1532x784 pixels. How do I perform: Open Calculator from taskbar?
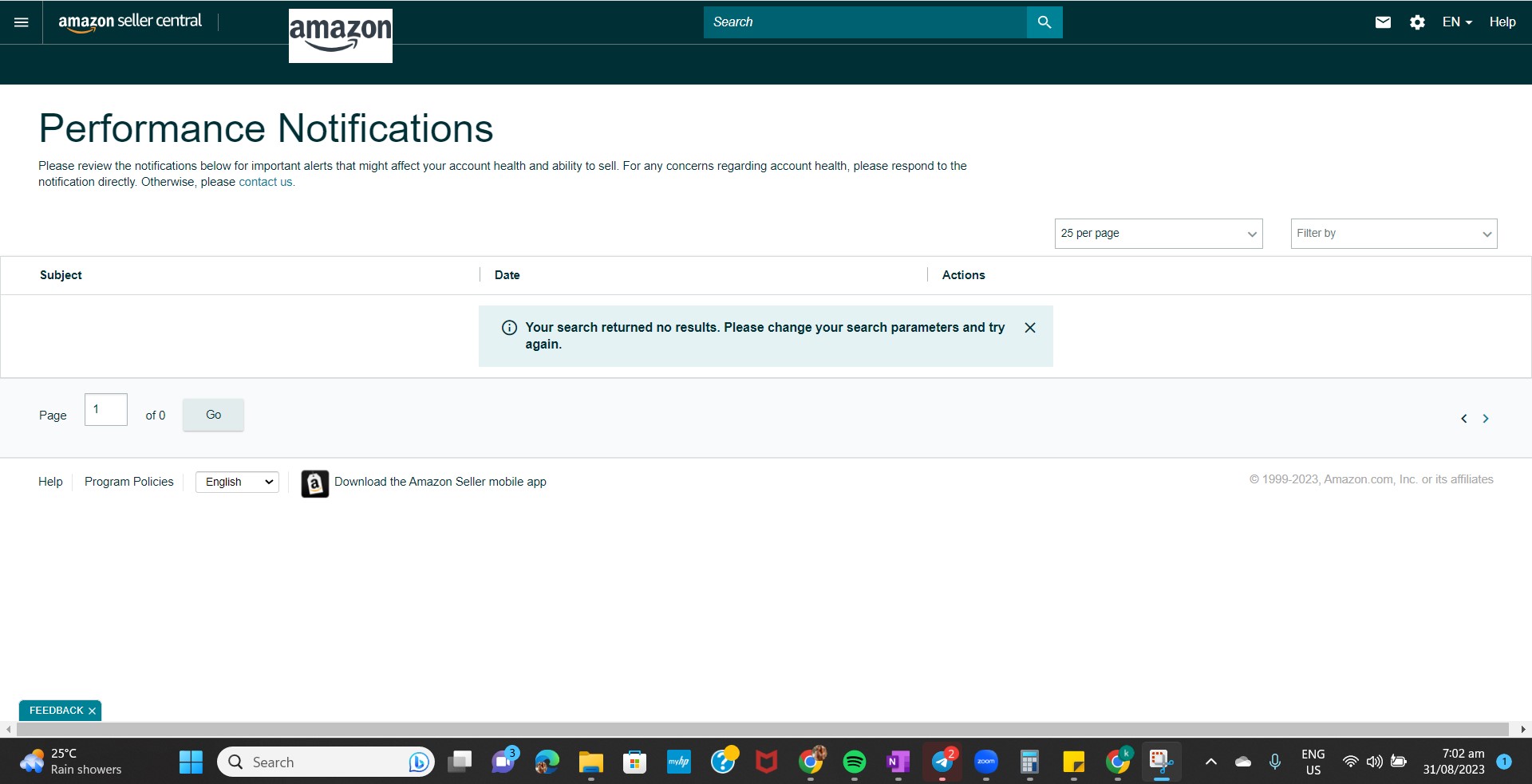[1030, 762]
